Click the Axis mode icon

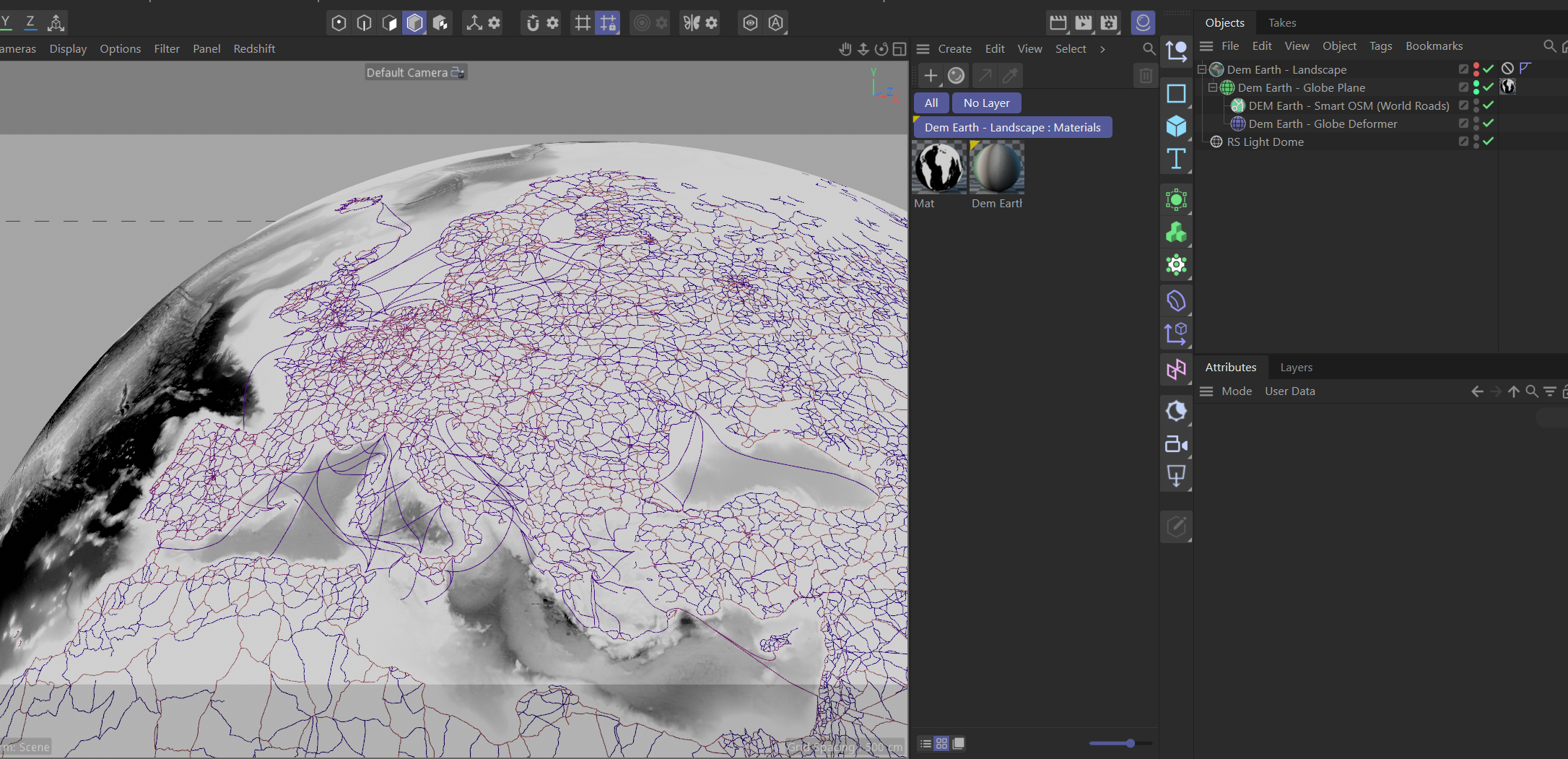474,23
